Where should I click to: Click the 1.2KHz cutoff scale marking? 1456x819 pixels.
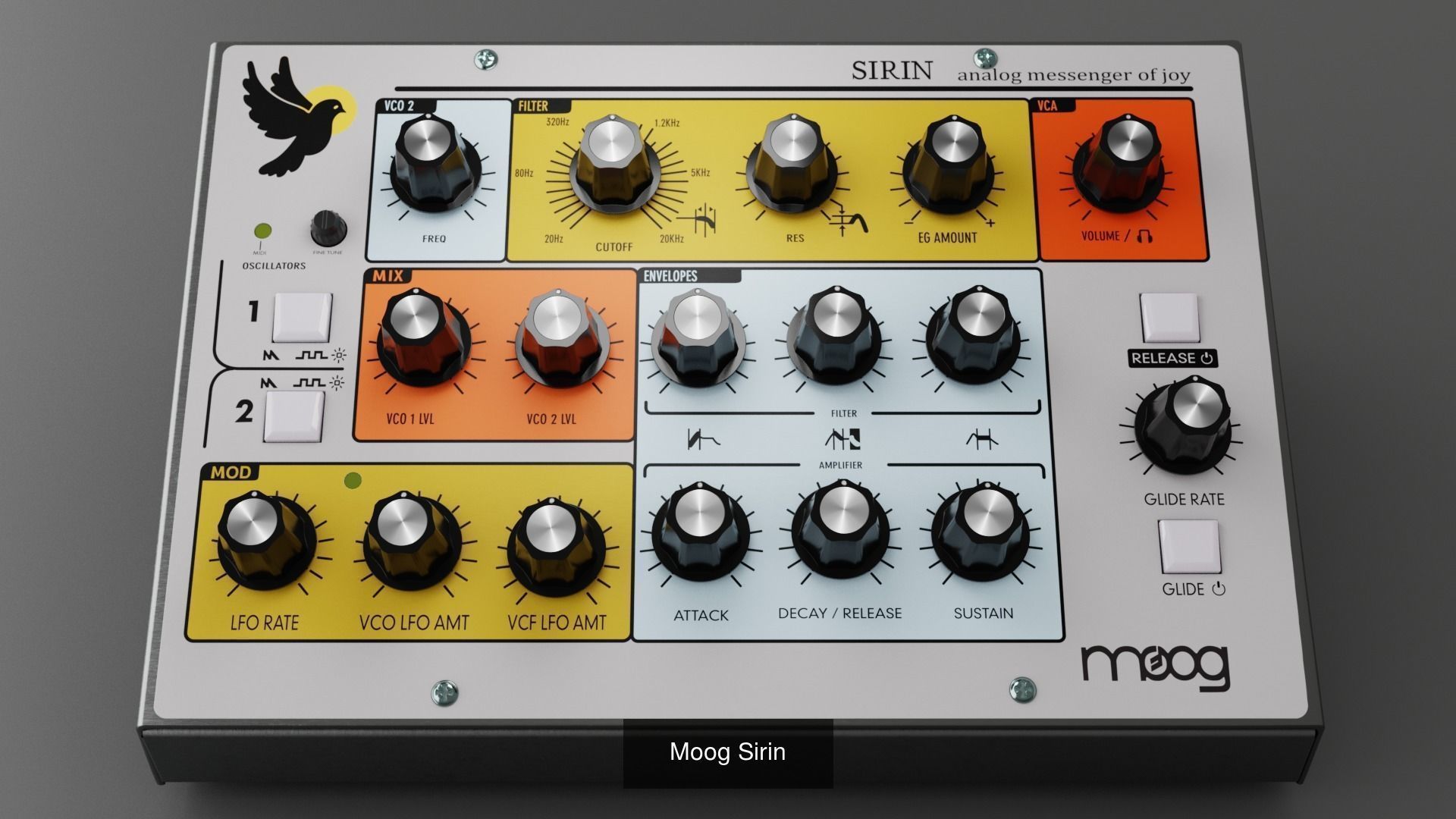667,123
